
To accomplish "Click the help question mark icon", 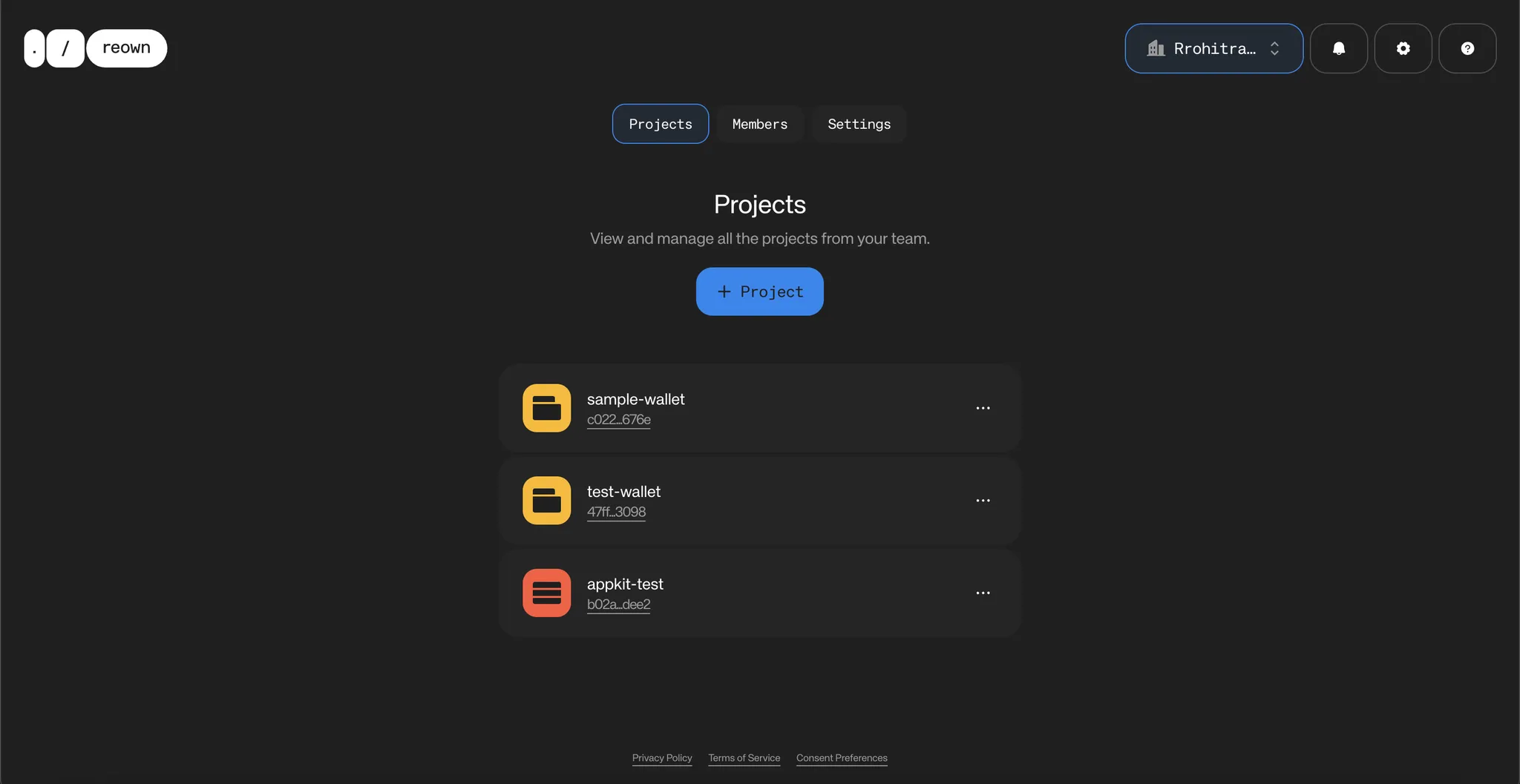I will point(1467,48).
